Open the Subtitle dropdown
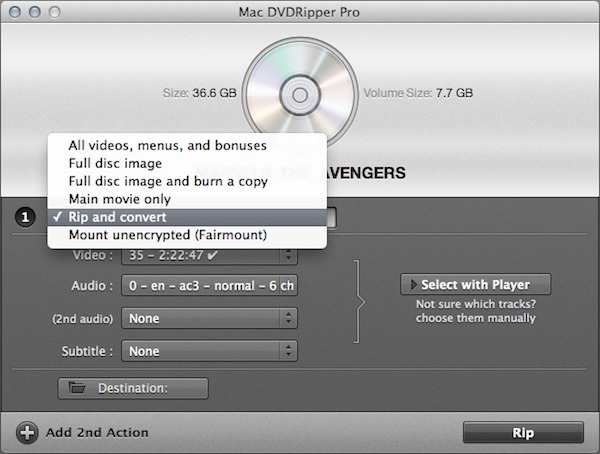The width and height of the screenshot is (600, 454). click(209, 351)
